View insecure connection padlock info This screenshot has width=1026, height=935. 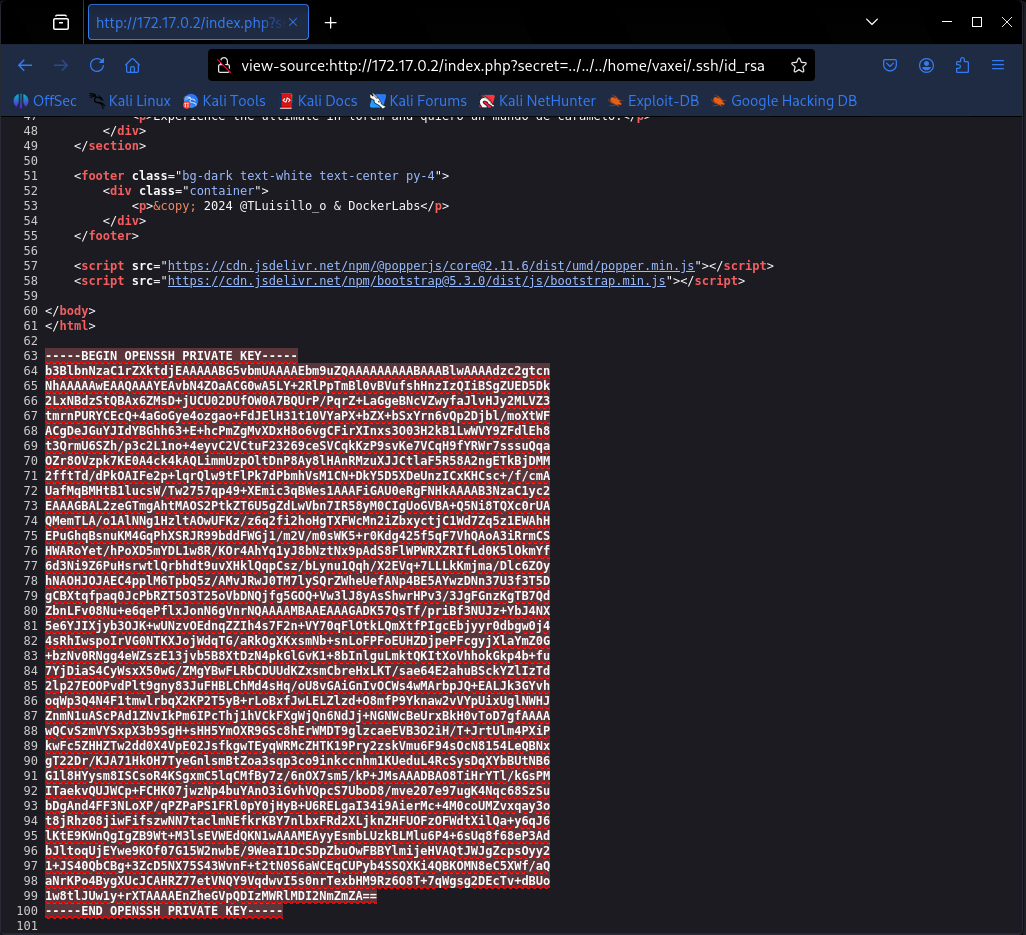click(224, 65)
